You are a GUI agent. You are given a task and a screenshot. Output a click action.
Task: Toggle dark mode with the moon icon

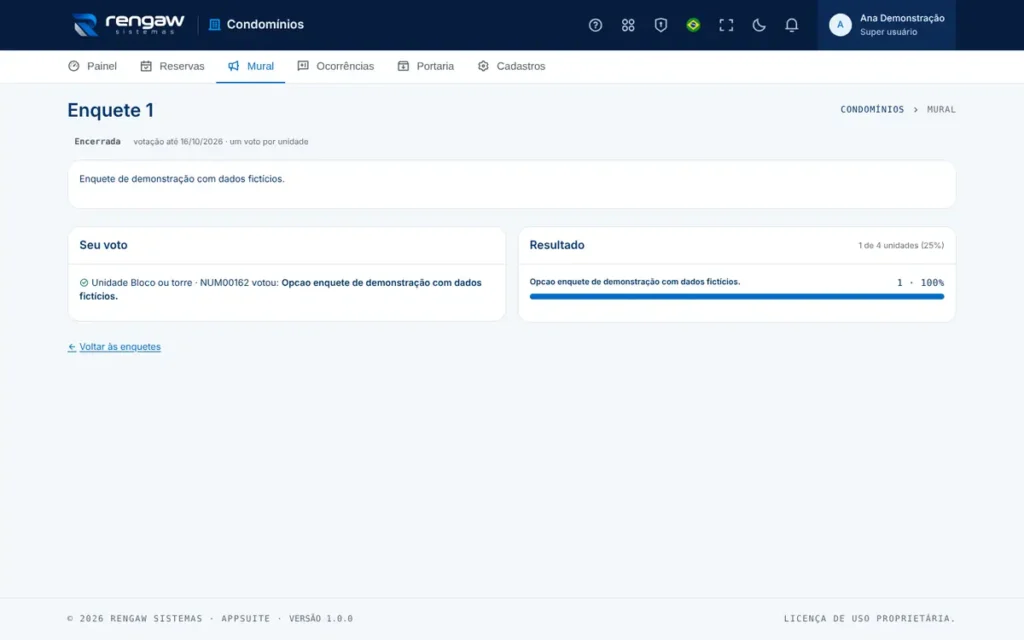(x=758, y=25)
